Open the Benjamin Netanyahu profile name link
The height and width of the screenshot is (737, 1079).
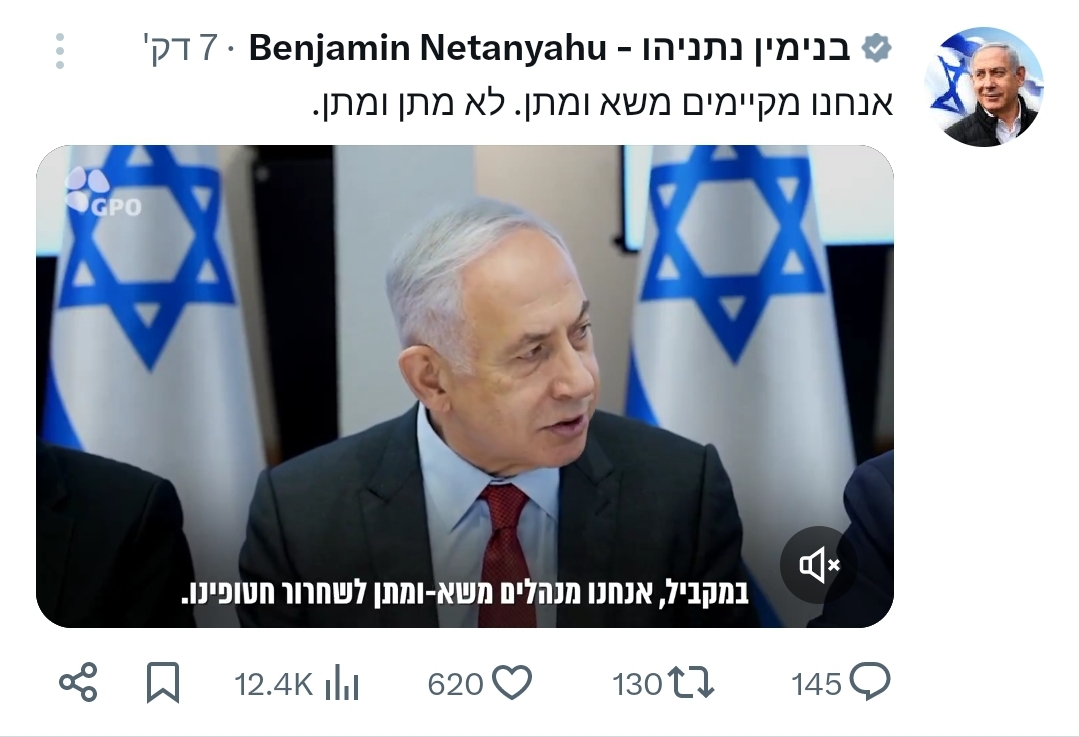pos(550,48)
